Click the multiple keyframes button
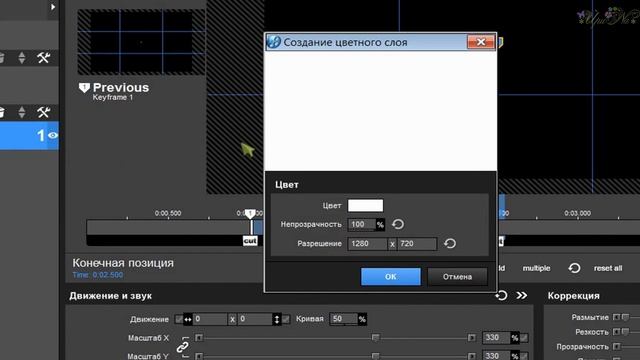The image size is (640, 360). (536, 268)
